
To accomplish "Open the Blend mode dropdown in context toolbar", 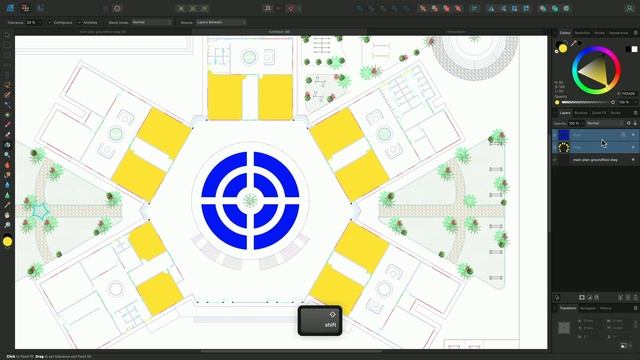I will 151,22.
